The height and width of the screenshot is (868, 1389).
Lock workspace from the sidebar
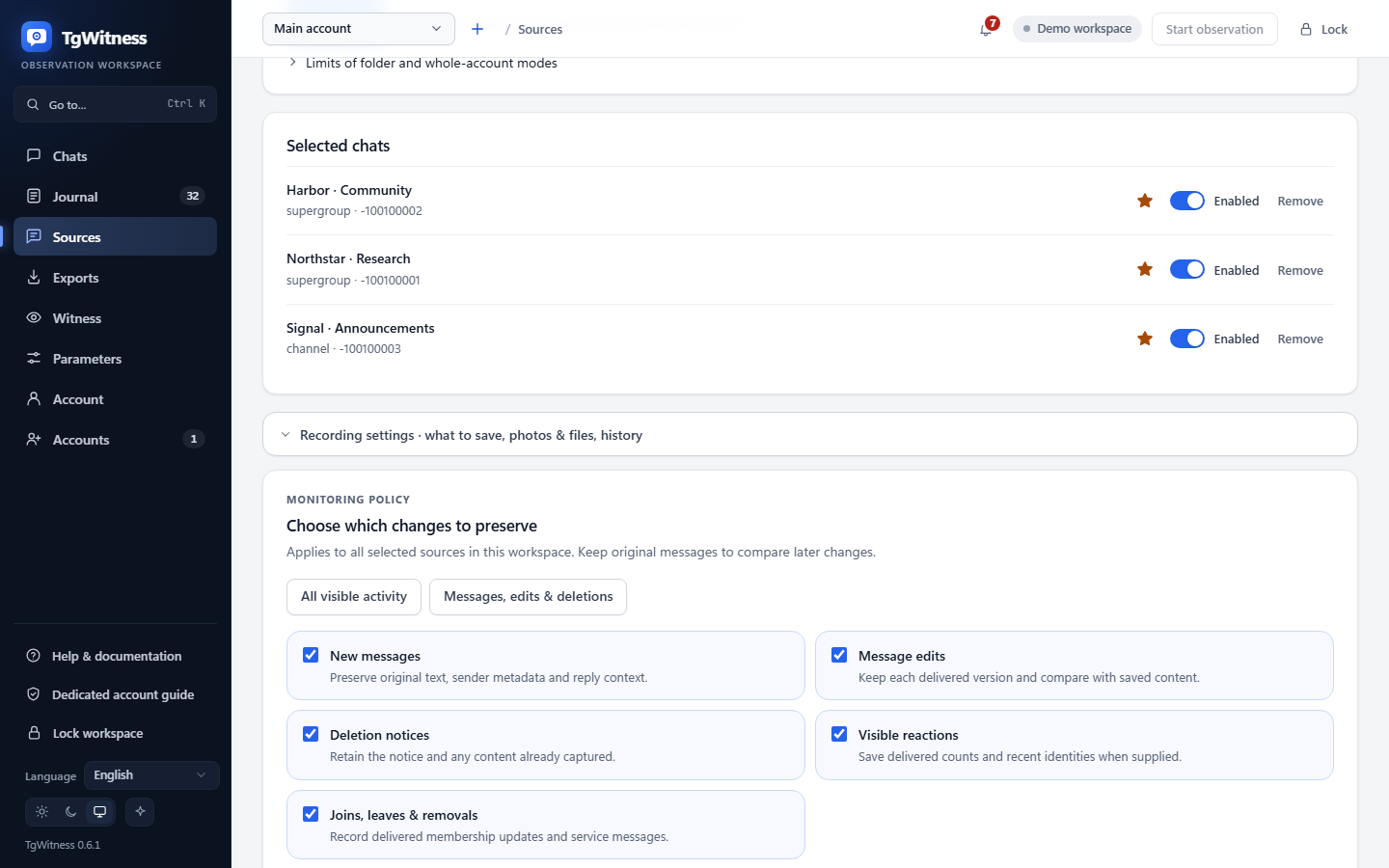tap(116, 733)
